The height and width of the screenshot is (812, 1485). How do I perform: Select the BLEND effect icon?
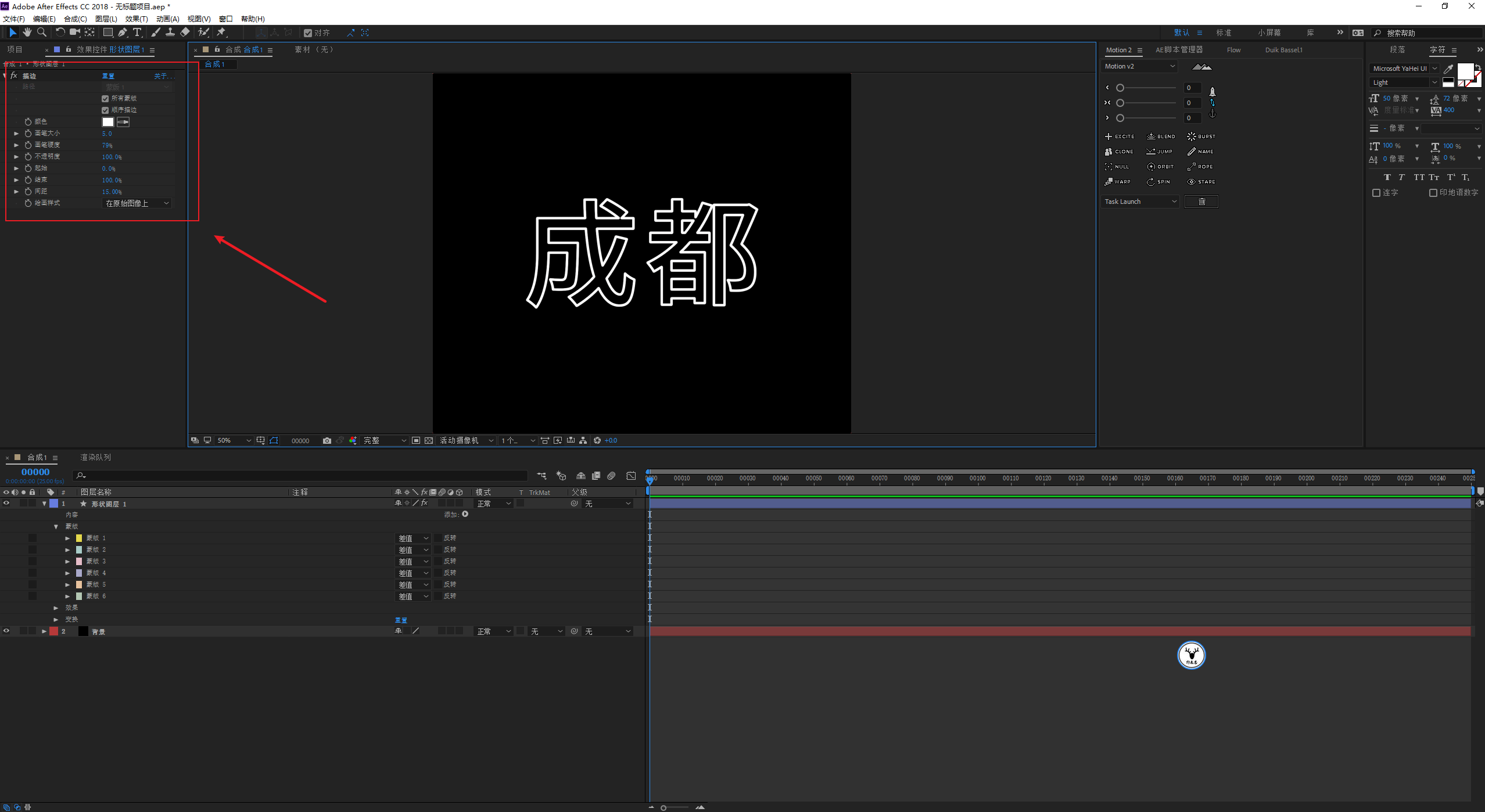click(x=1150, y=136)
